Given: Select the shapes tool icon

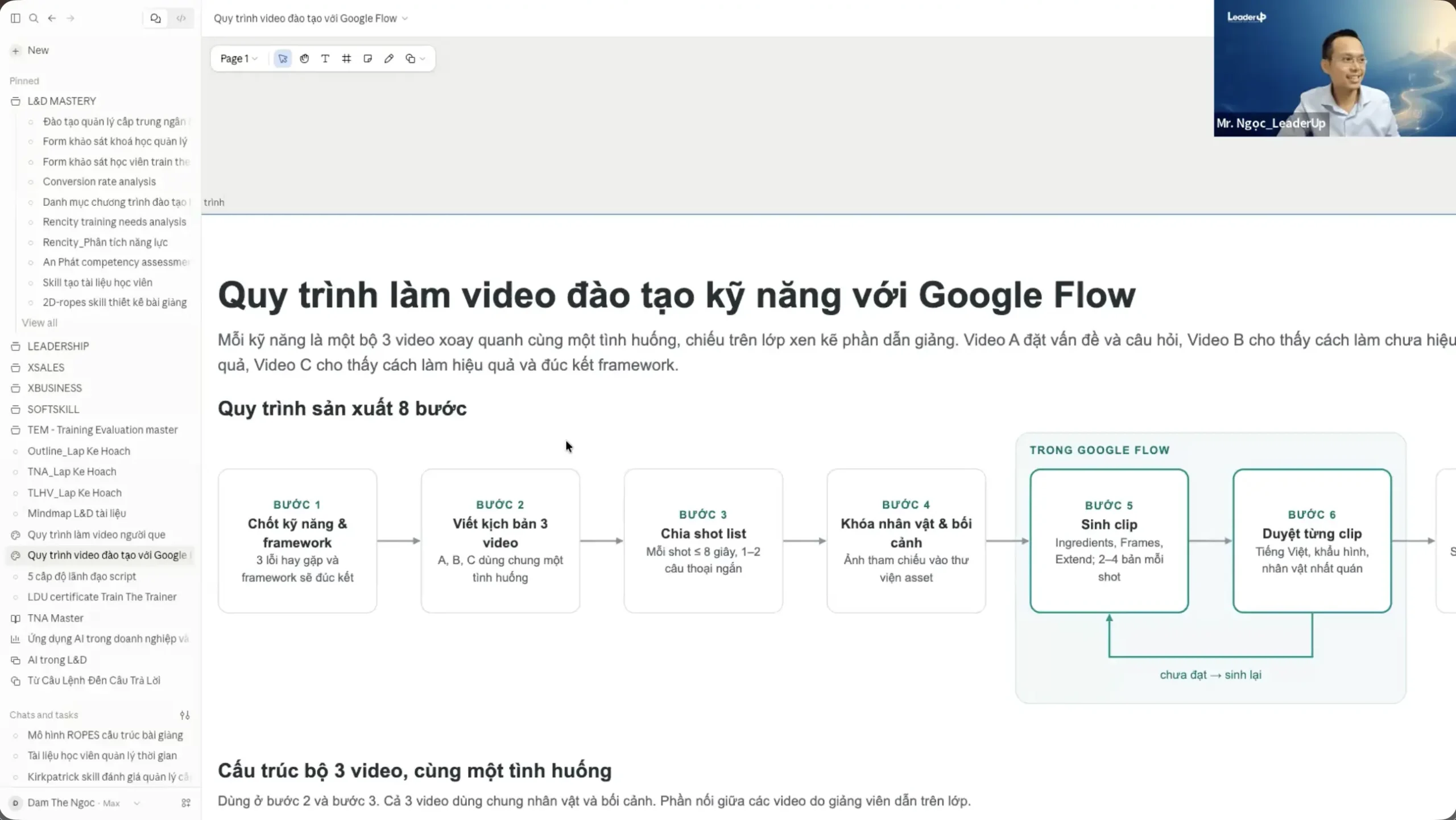Looking at the screenshot, I should (x=410, y=59).
